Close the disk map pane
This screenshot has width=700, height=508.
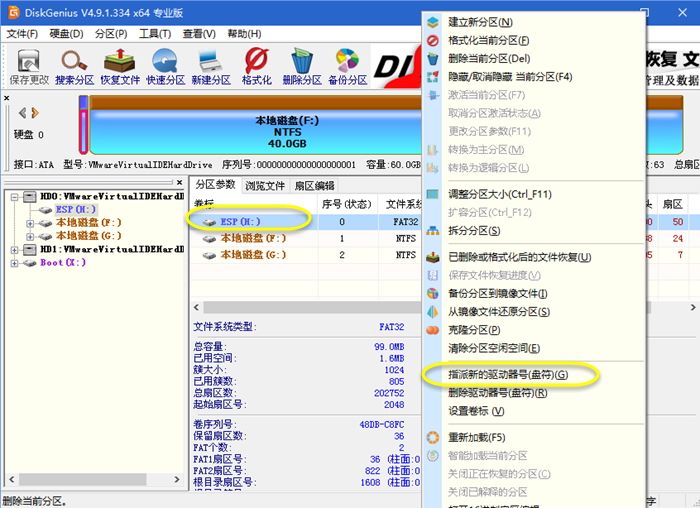[x=7, y=98]
